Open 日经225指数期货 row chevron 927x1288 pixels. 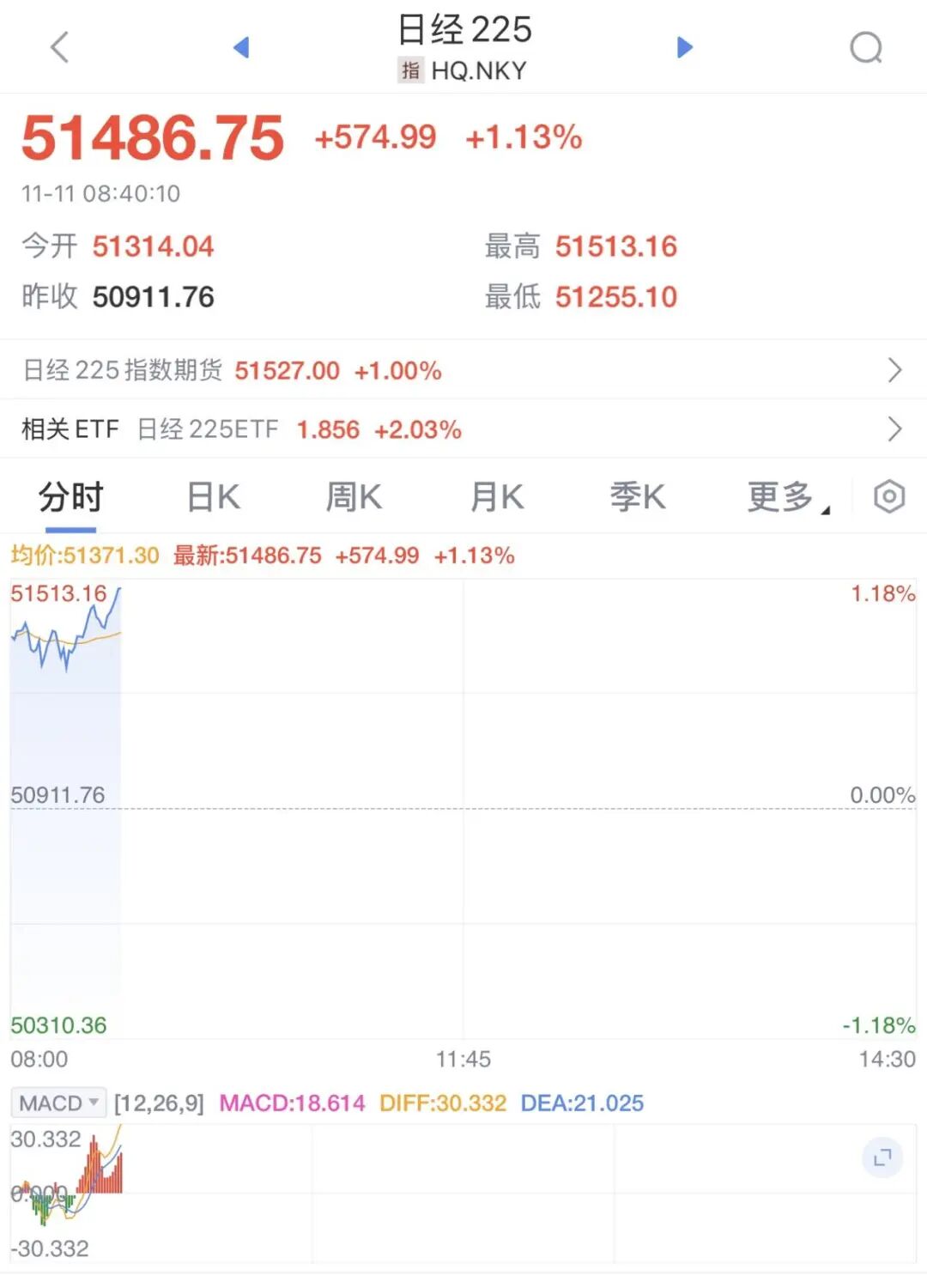click(x=894, y=370)
